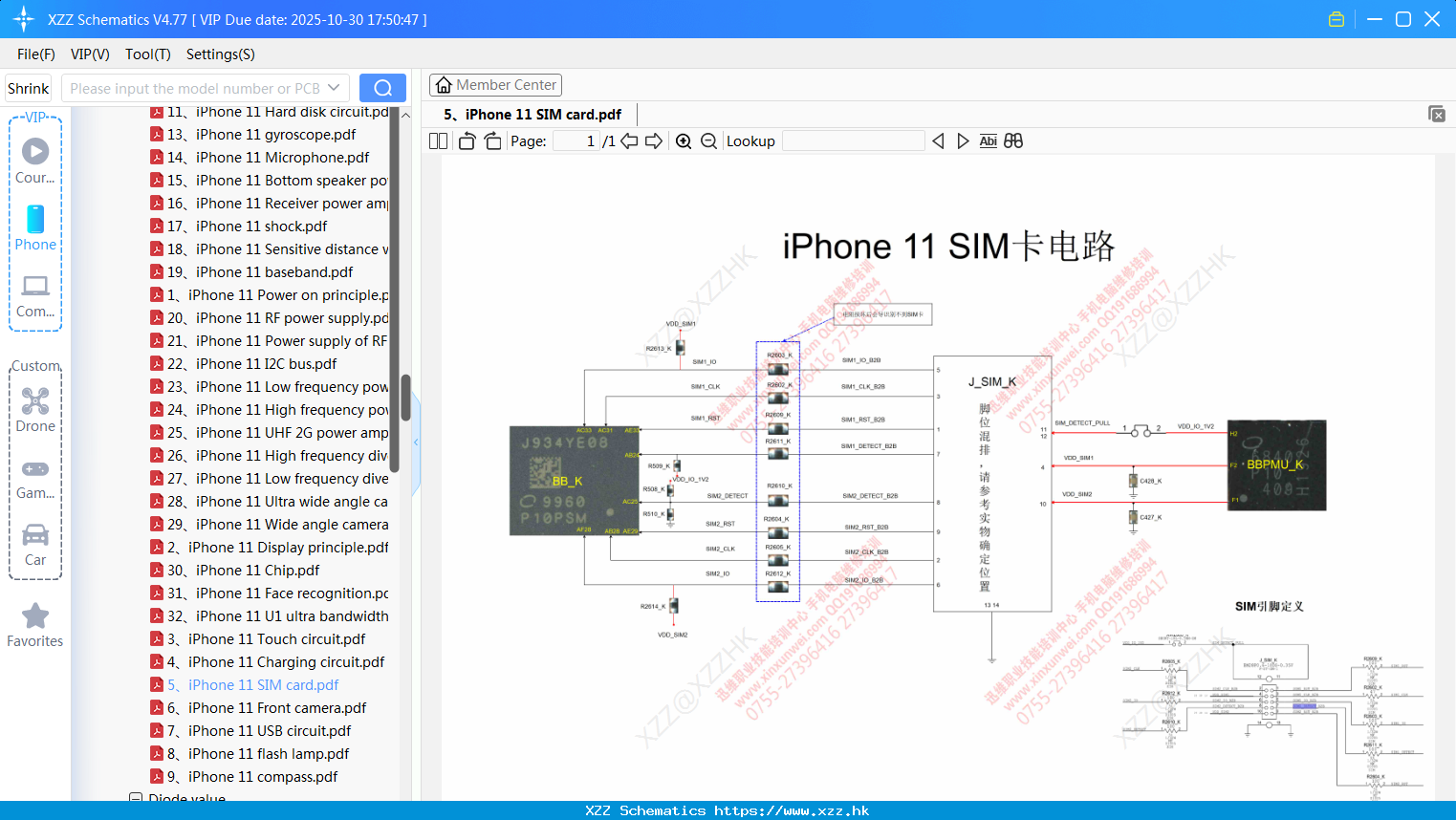This screenshot has height=820, width=1456.
Task: Click the XZZ app logo
Action: tap(23, 19)
